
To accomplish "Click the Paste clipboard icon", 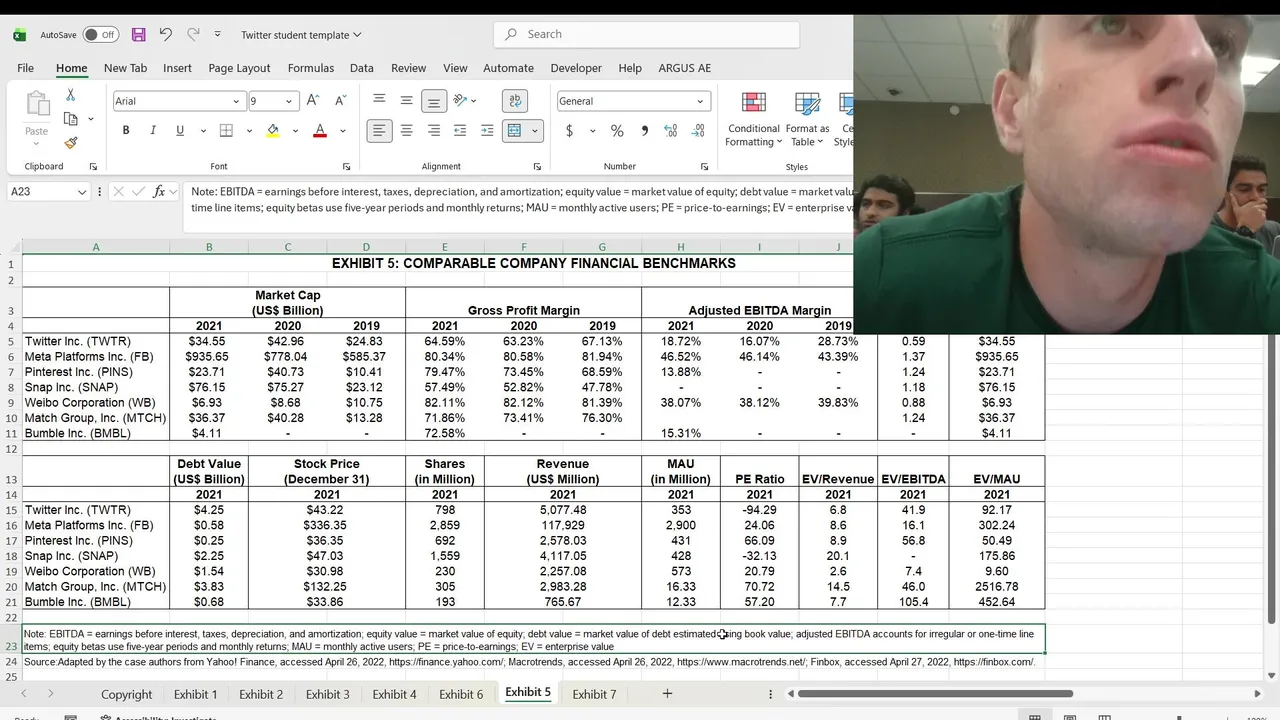I will pos(37,104).
